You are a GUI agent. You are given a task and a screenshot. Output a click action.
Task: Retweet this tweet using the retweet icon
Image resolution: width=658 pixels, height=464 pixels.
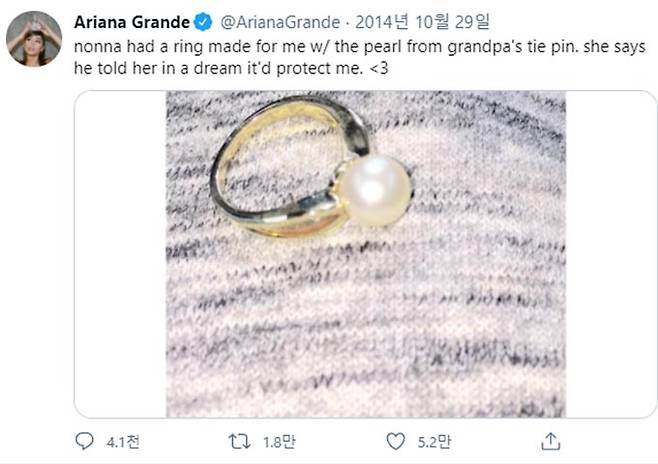pyautogui.click(x=239, y=441)
